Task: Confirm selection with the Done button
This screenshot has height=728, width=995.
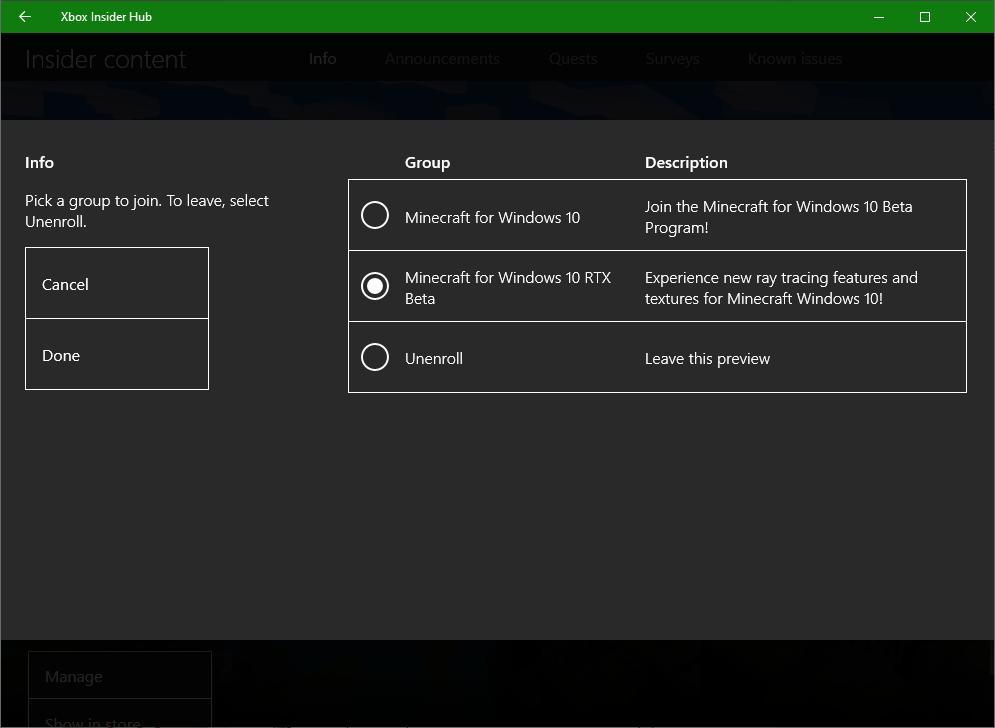Action: [x=117, y=355]
